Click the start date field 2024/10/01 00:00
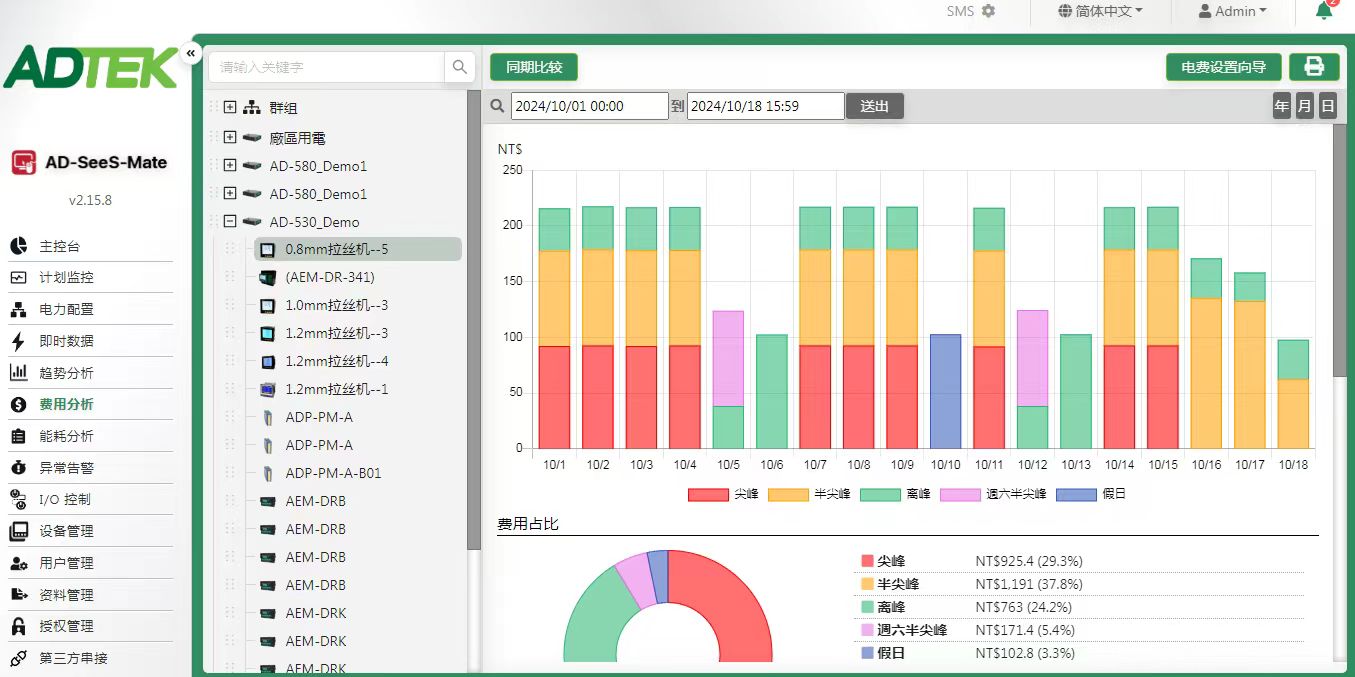1355x677 pixels. point(590,106)
